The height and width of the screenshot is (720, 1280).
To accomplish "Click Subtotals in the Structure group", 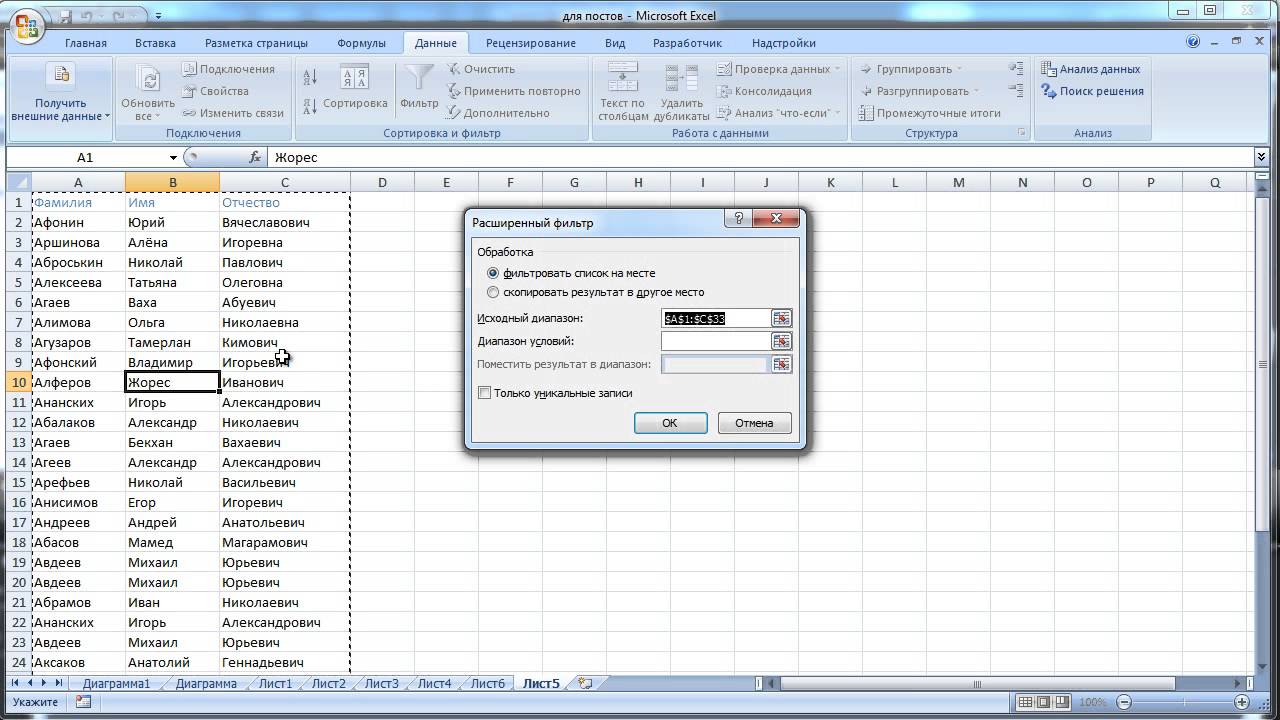I will point(929,113).
